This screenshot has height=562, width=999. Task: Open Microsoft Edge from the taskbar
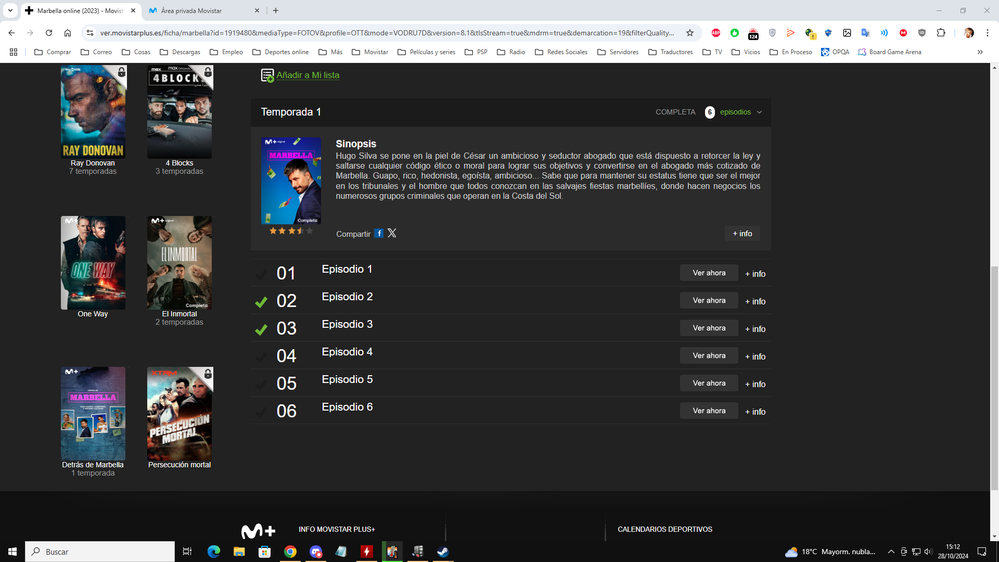click(213, 552)
